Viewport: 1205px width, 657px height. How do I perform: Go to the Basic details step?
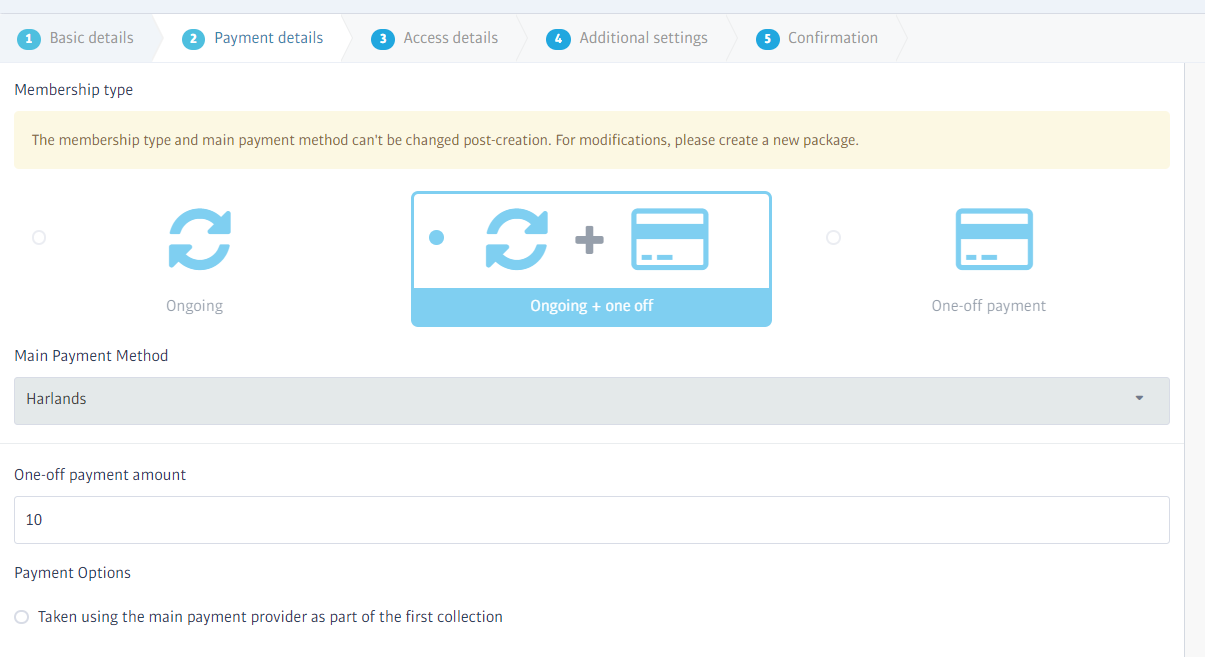click(x=91, y=38)
